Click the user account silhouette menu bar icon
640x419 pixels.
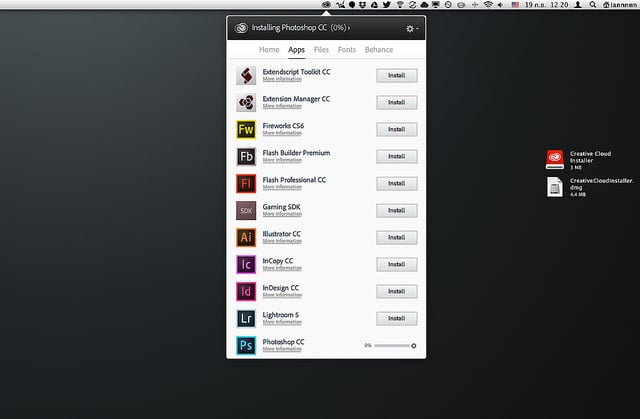pyautogui.click(x=578, y=4)
